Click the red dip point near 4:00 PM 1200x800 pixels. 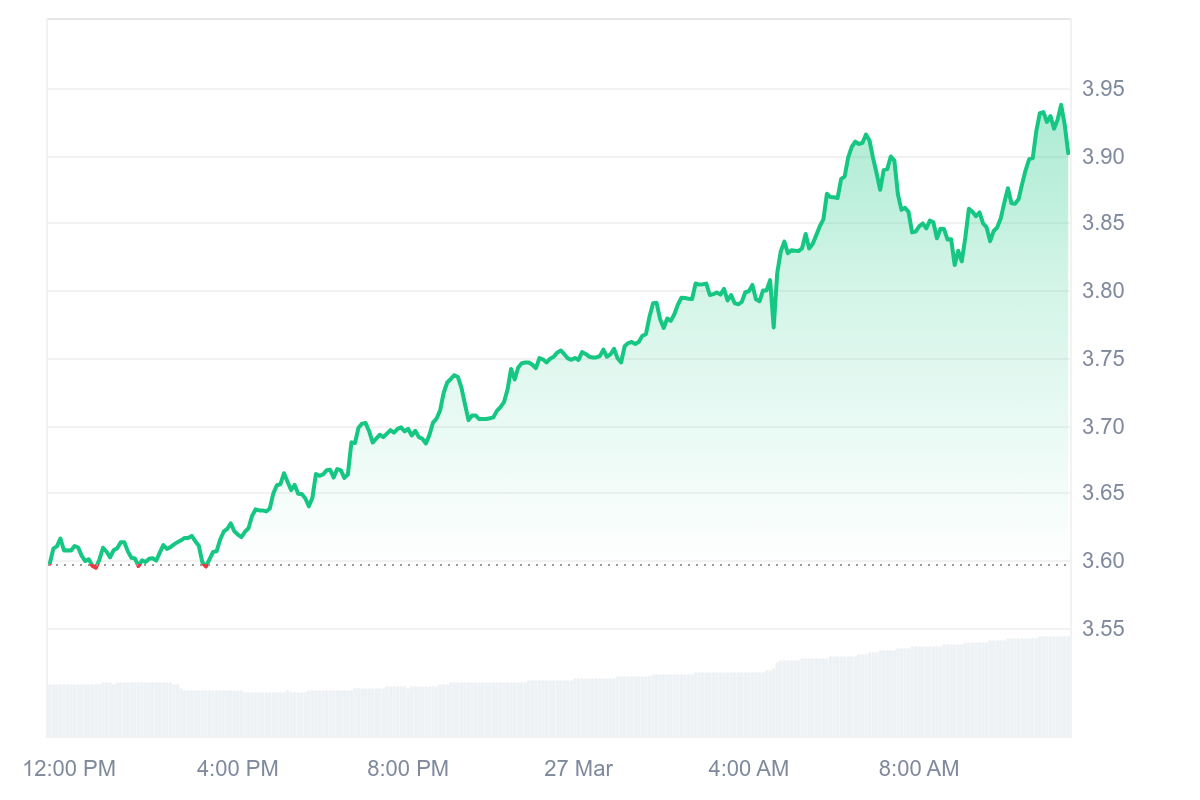tap(205, 565)
